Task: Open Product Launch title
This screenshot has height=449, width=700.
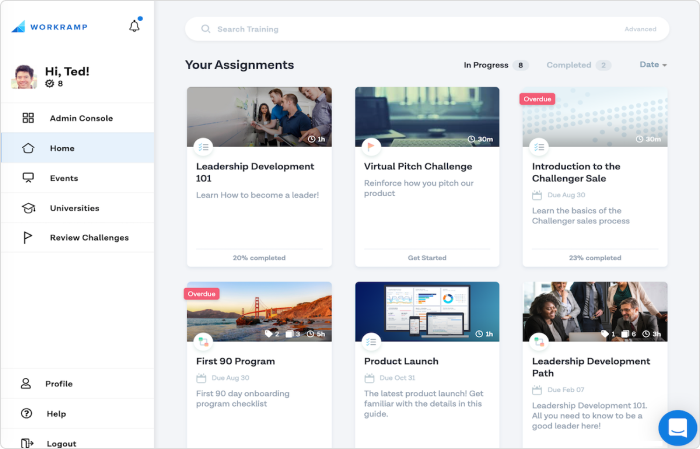Action: pos(401,362)
